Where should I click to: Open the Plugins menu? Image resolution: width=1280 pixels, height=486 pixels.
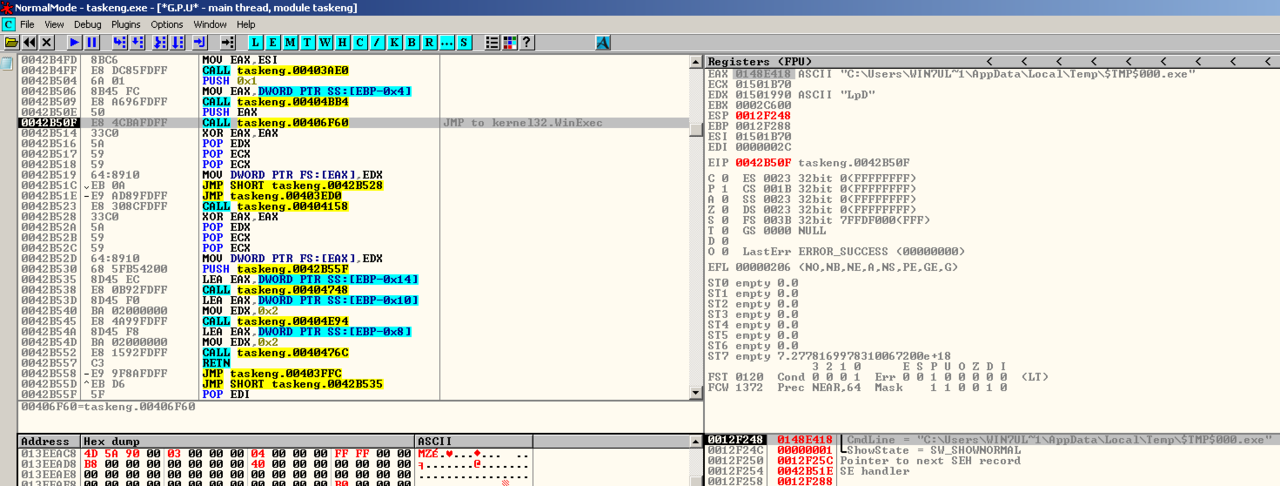[126, 24]
